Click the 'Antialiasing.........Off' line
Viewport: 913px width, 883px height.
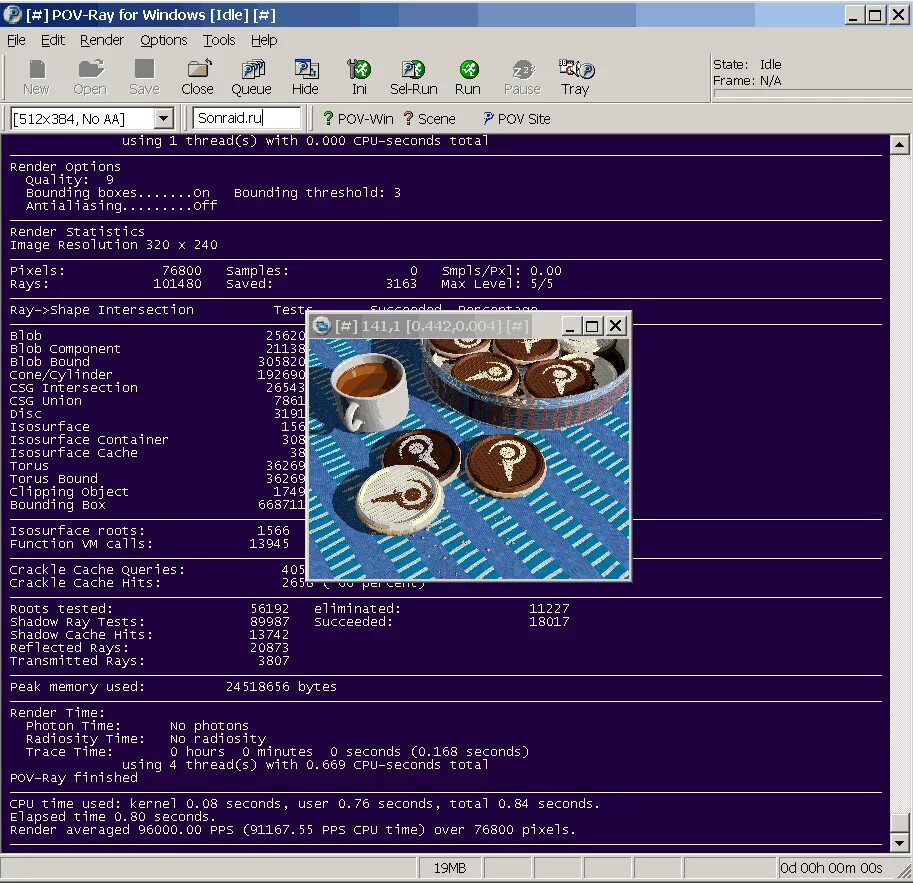pos(121,206)
